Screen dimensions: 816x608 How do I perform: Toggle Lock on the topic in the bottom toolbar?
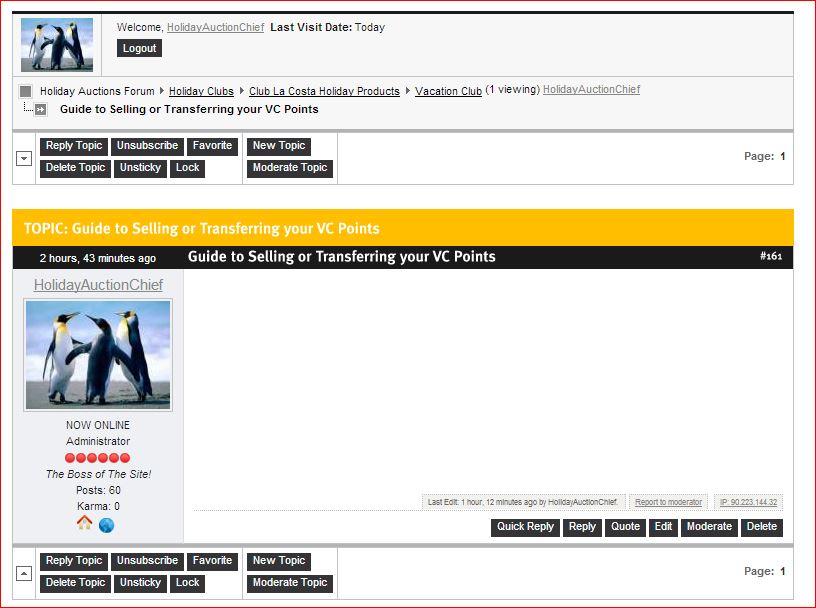point(188,583)
